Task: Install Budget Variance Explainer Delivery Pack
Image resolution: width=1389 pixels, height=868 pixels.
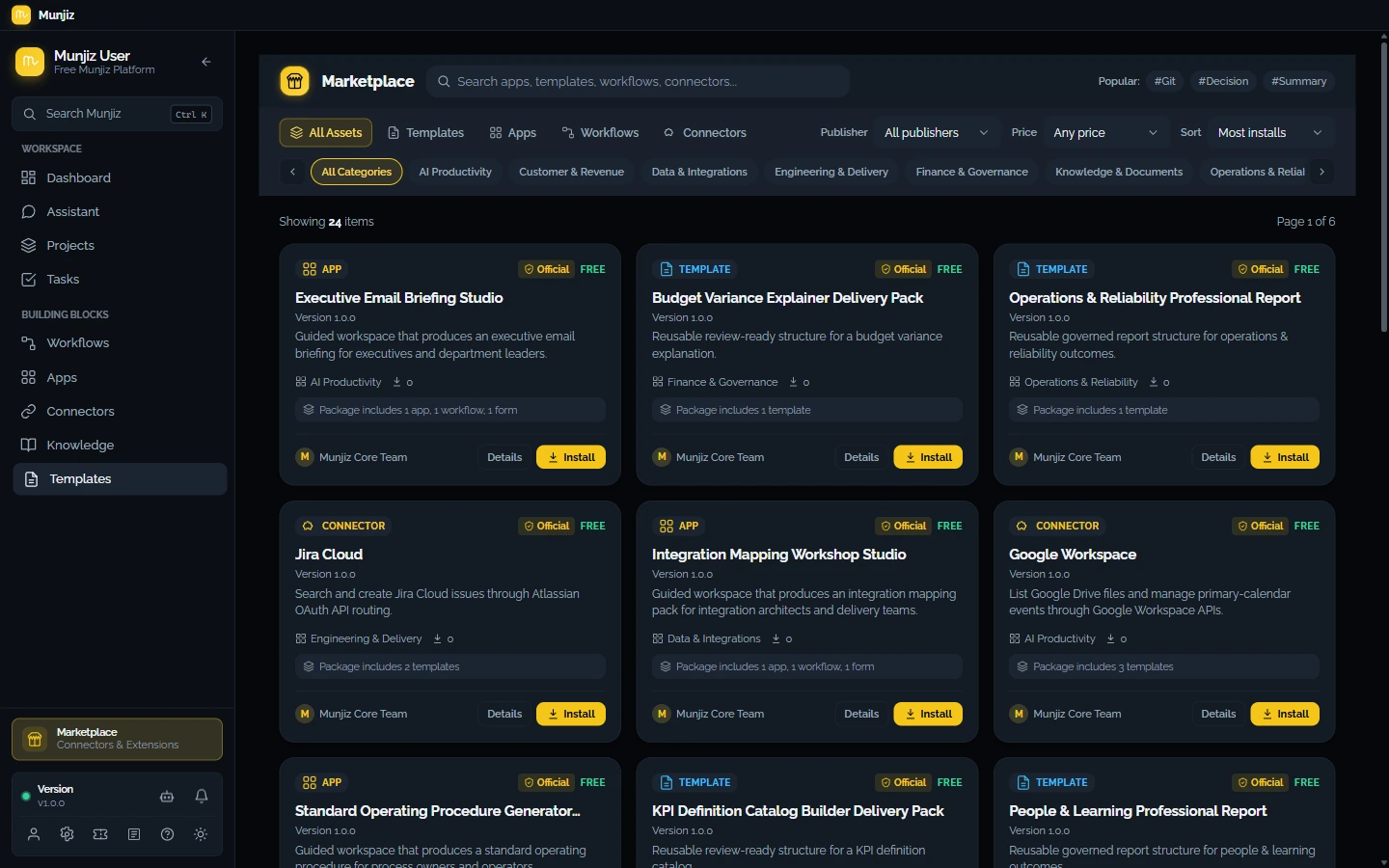Action: pos(928,457)
